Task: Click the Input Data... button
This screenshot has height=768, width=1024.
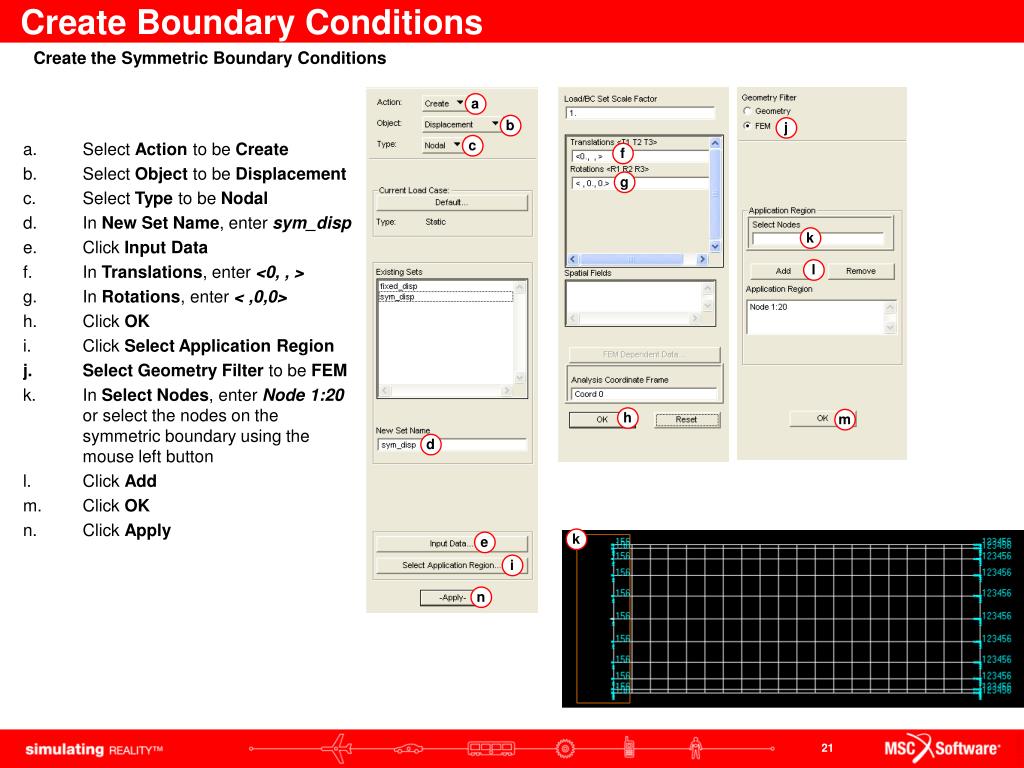Action: tap(452, 543)
